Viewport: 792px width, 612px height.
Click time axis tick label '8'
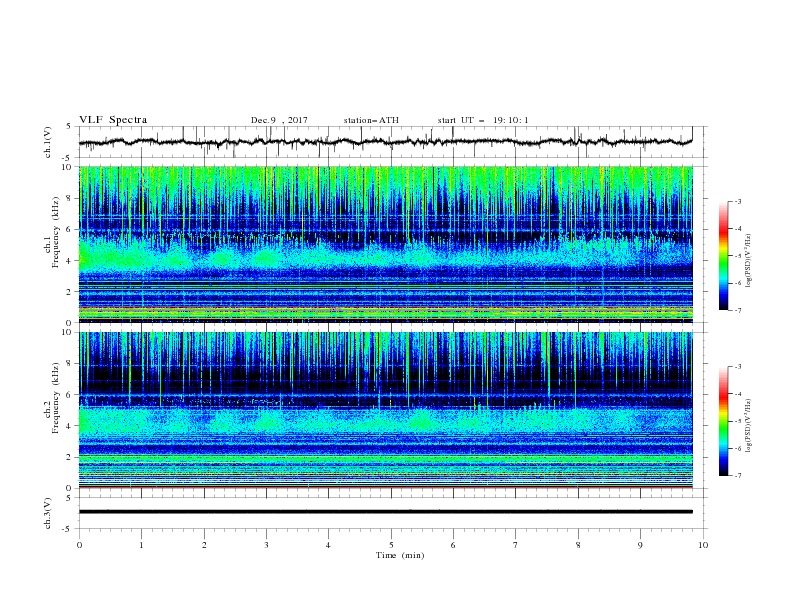click(x=578, y=545)
